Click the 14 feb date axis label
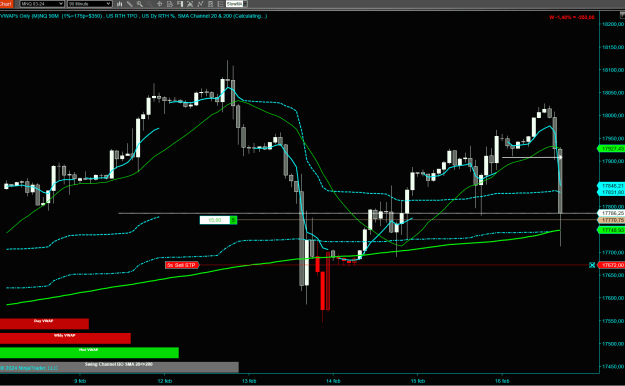This screenshot has height=386, width=625. point(333,381)
